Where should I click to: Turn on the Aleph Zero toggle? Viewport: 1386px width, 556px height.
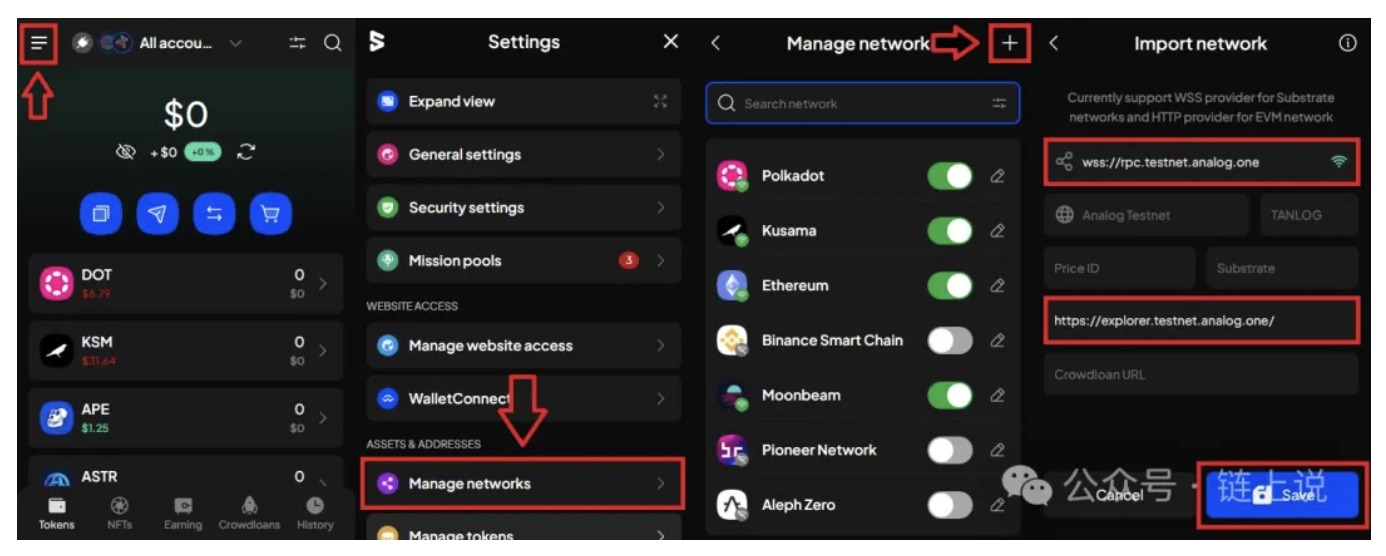coord(950,505)
